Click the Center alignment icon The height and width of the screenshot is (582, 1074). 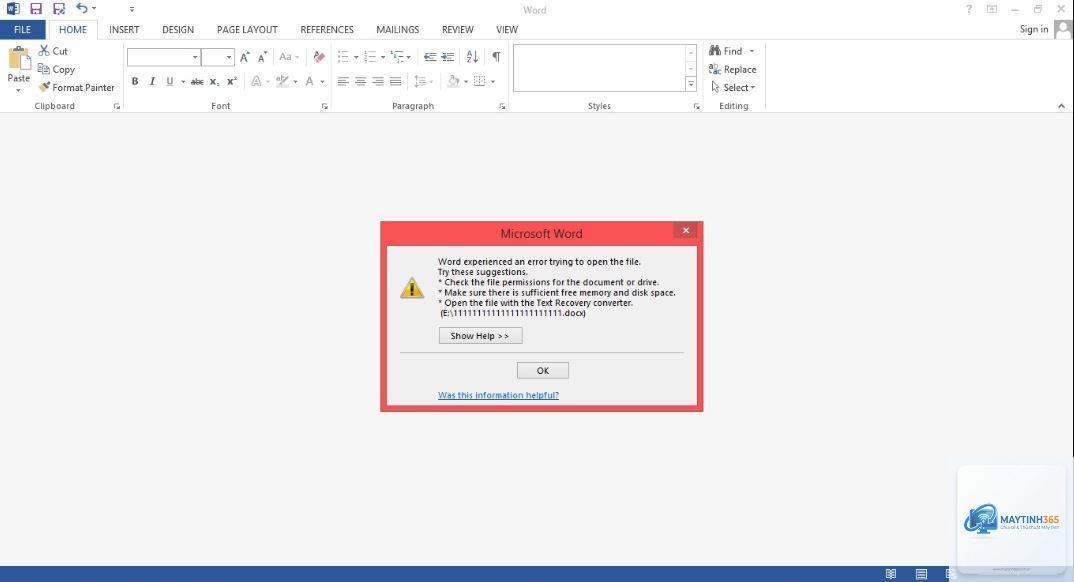coord(360,81)
